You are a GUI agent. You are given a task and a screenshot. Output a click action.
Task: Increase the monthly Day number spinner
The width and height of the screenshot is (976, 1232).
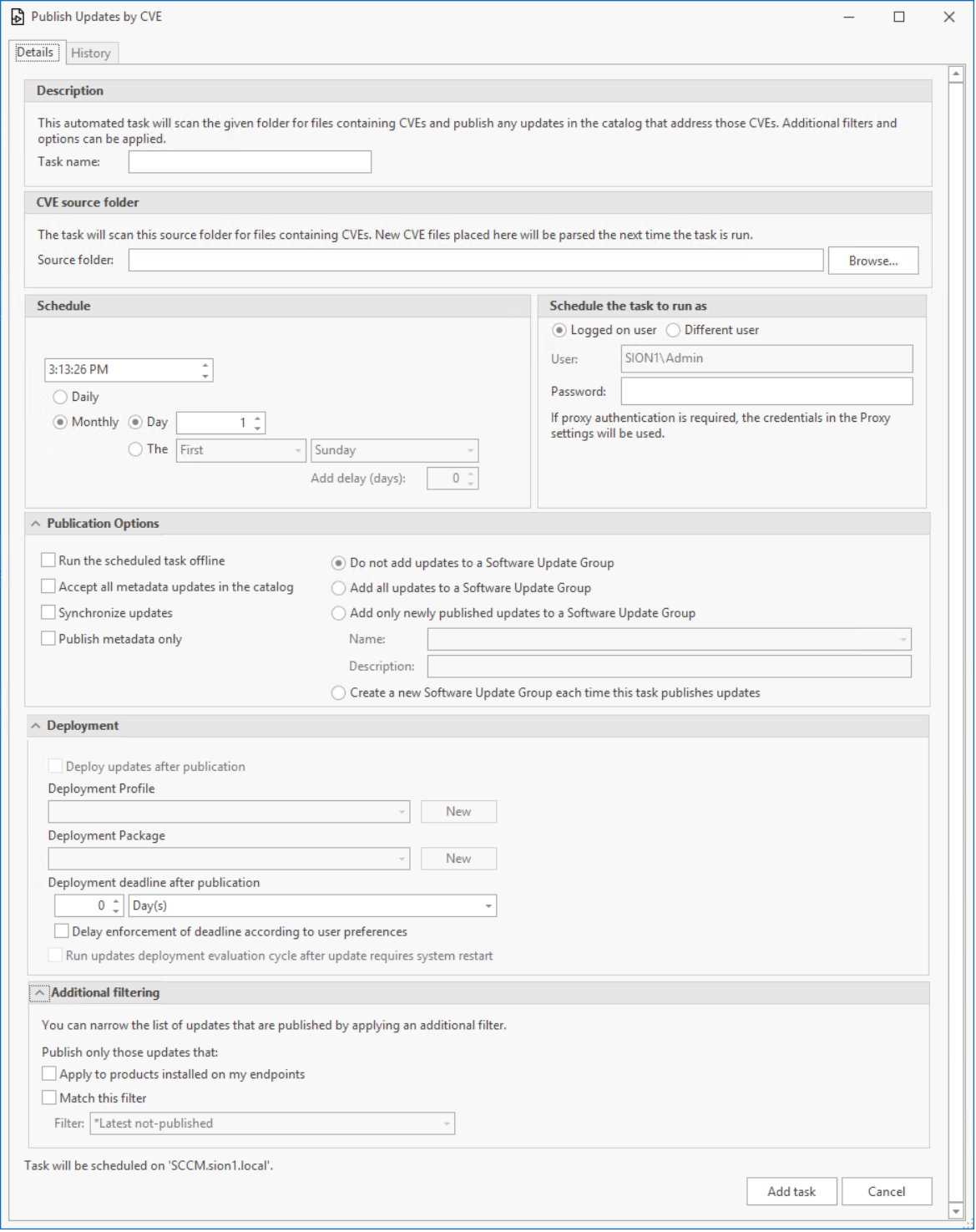258,418
